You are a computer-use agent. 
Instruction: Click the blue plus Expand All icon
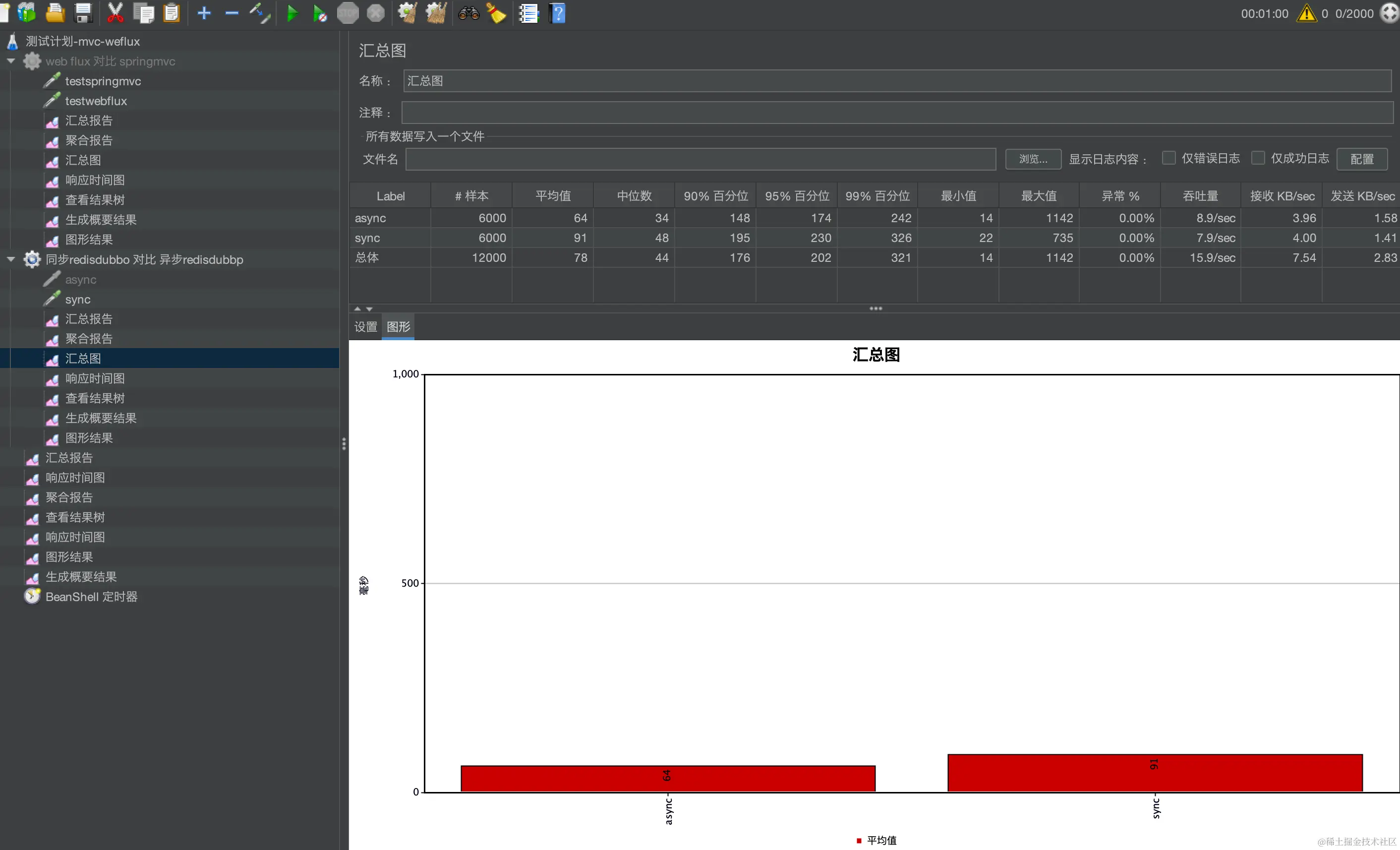(x=204, y=13)
